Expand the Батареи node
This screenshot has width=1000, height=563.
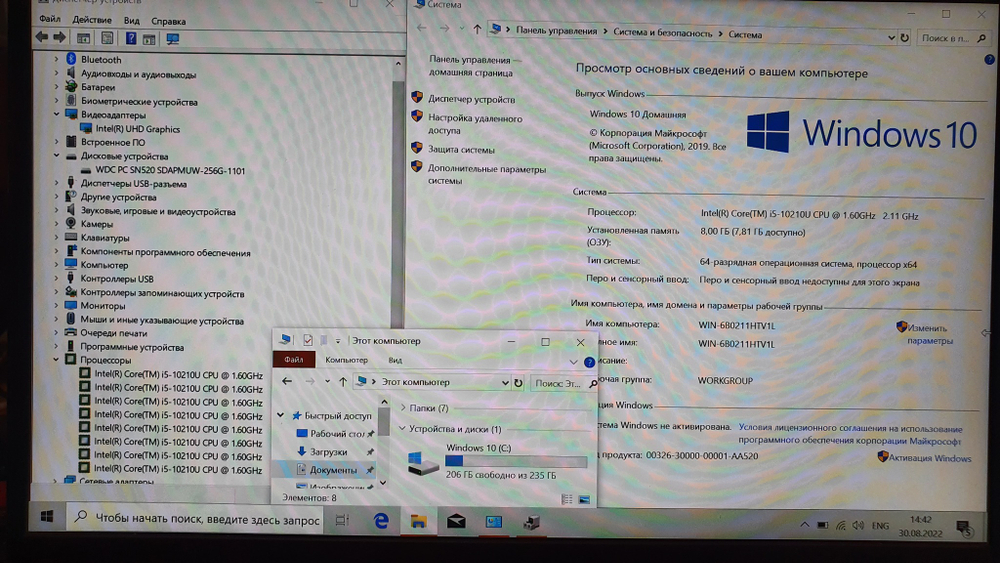click(56, 87)
